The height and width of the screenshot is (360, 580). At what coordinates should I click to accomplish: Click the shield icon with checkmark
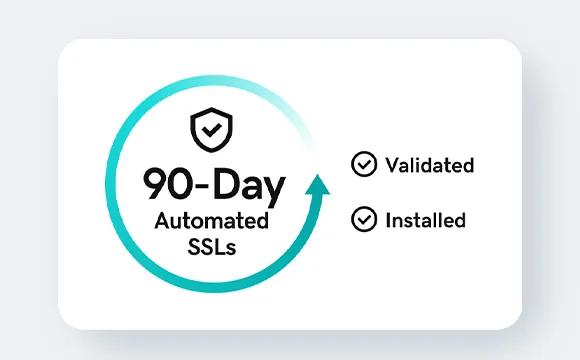(x=211, y=129)
